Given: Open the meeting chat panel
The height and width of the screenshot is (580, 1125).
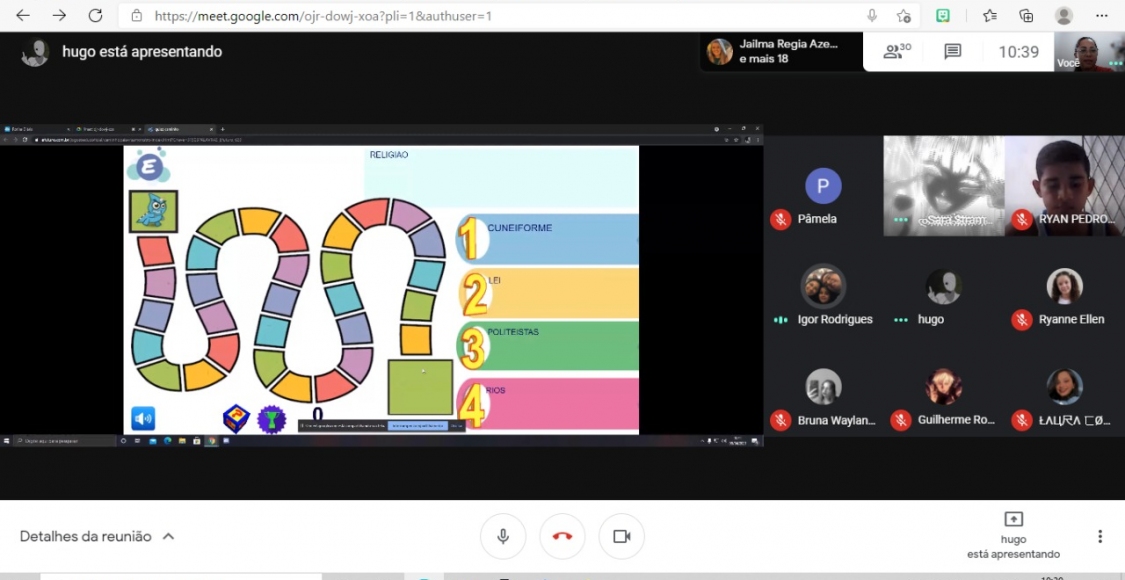Looking at the screenshot, I should pyautogui.click(x=952, y=51).
